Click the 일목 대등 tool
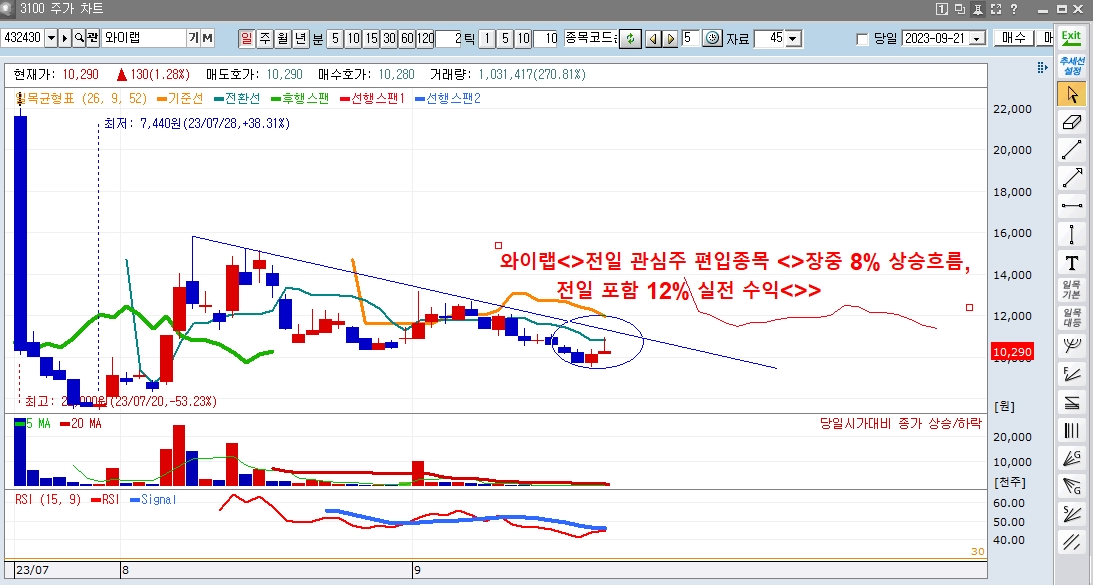Image resolution: width=1093 pixels, height=585 pixels. click(1071, 317)
